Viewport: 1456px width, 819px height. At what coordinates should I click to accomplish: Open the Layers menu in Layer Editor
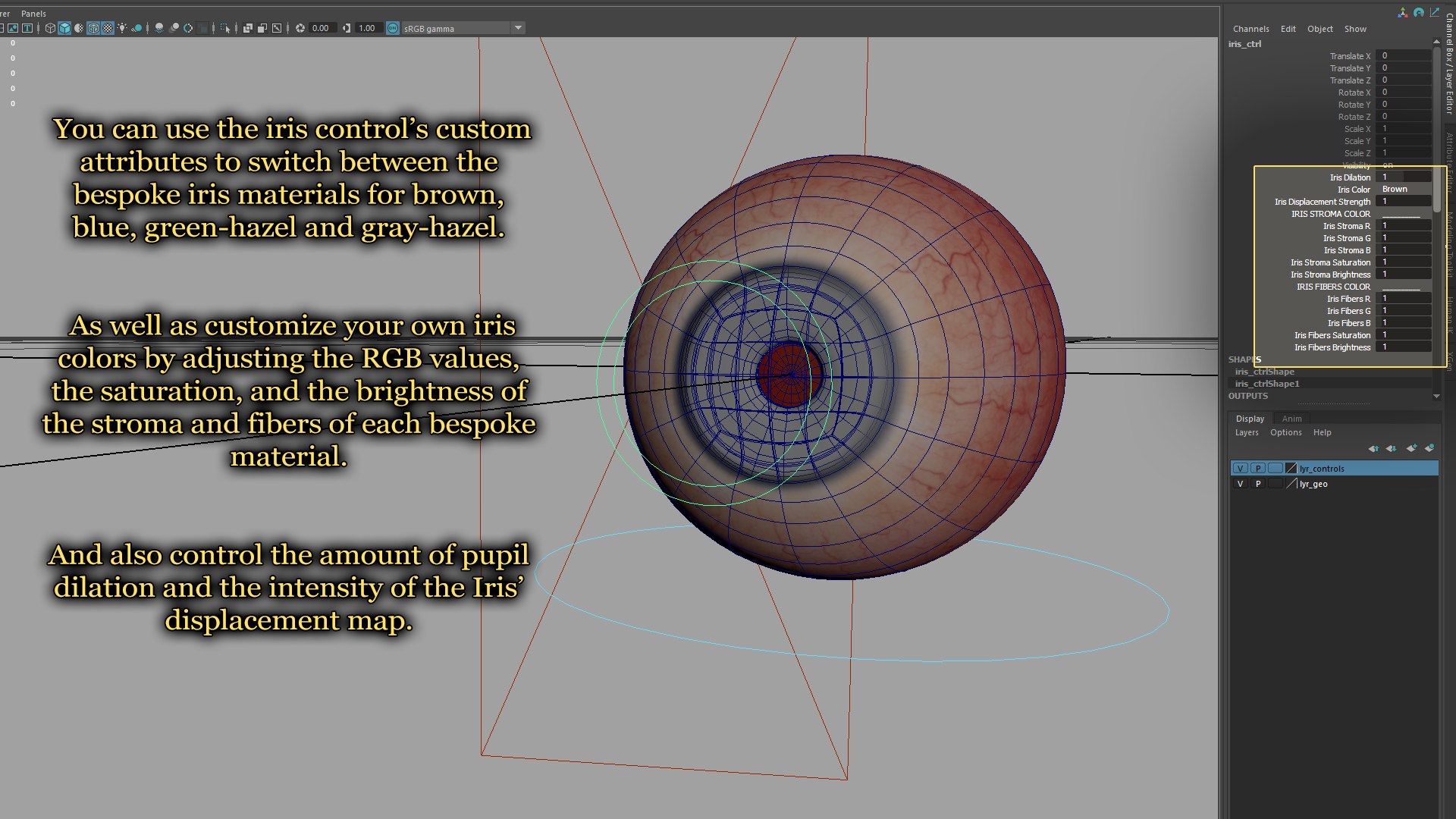(1246, 432)
